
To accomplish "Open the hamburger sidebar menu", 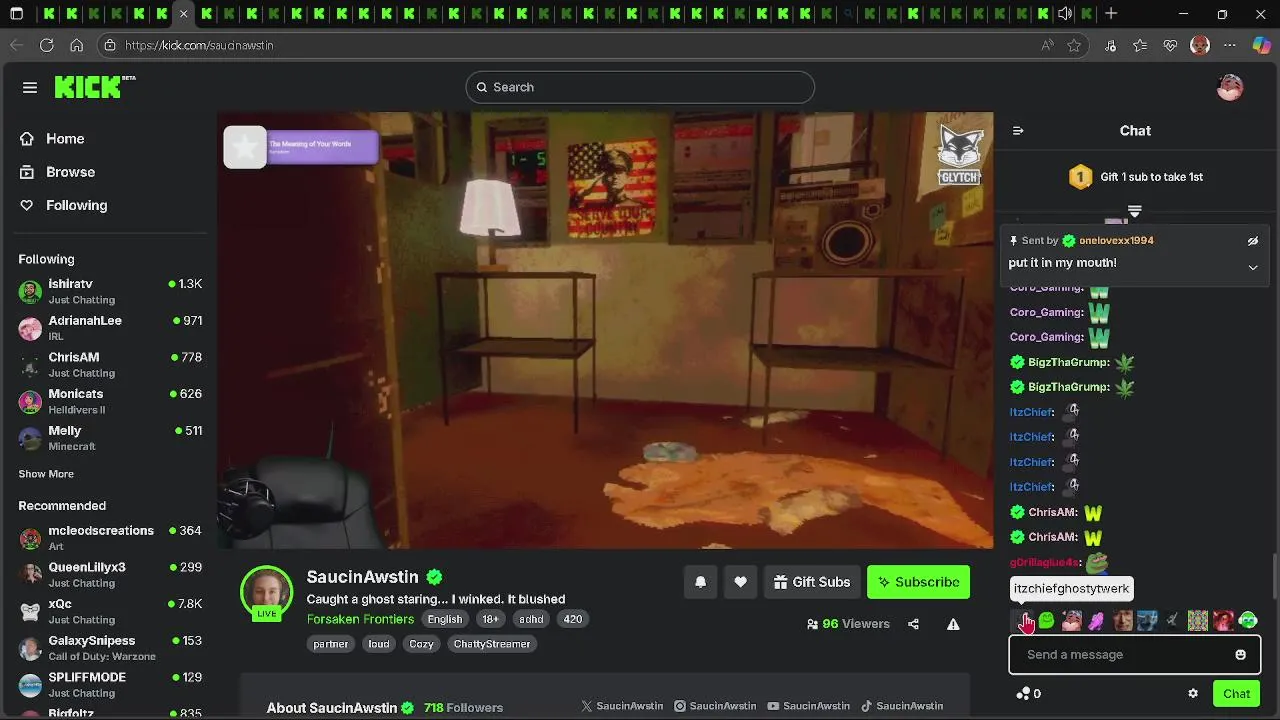I will click(x=30, y=87).
